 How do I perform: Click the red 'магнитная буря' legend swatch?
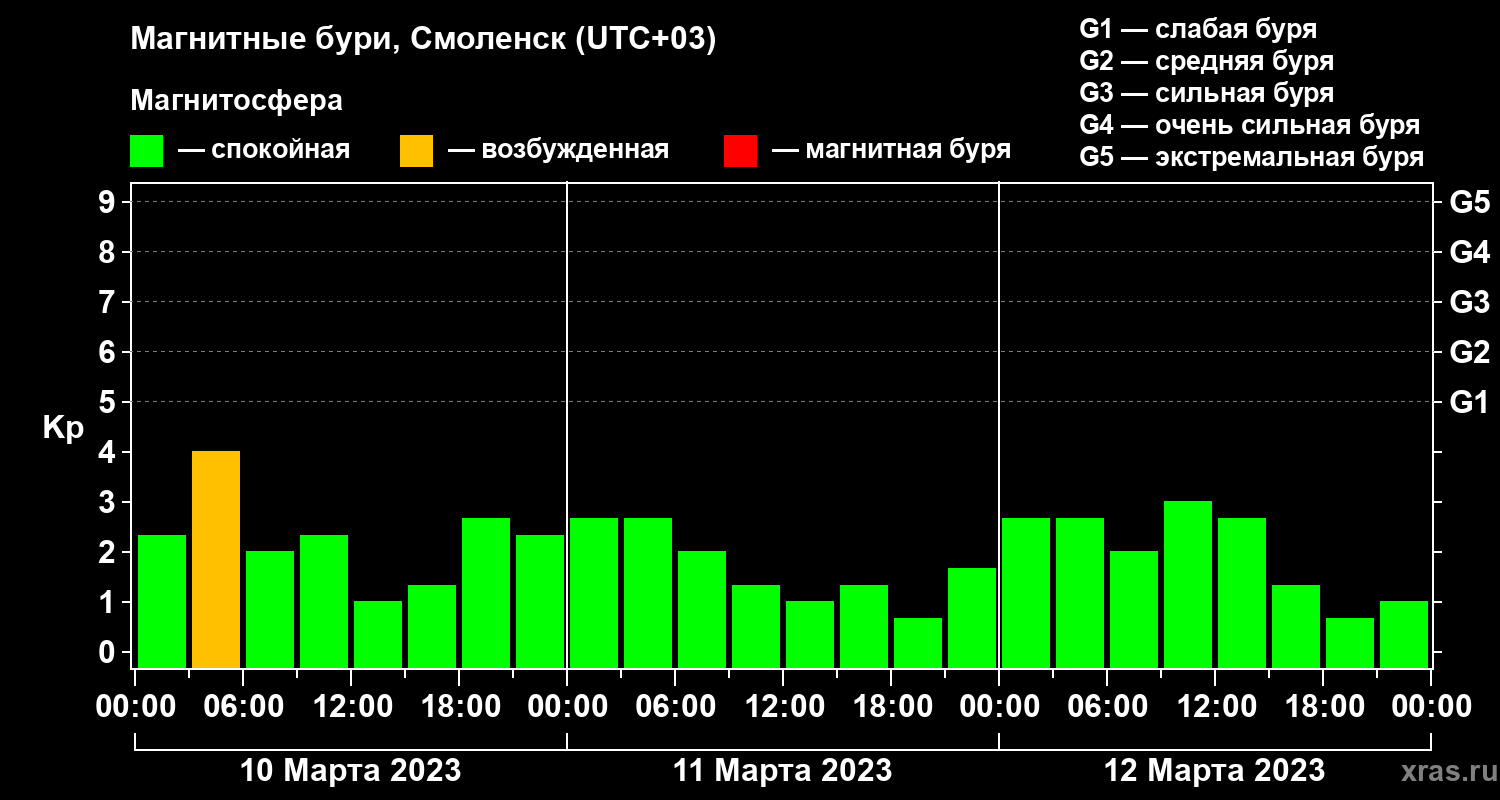tap(740, 151)
